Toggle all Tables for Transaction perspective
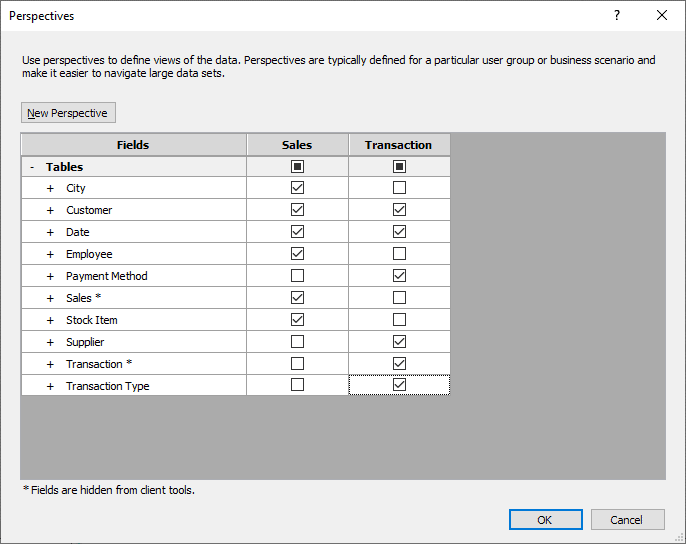Viewport: 686px width, 544px height. (x=399, y=167)
